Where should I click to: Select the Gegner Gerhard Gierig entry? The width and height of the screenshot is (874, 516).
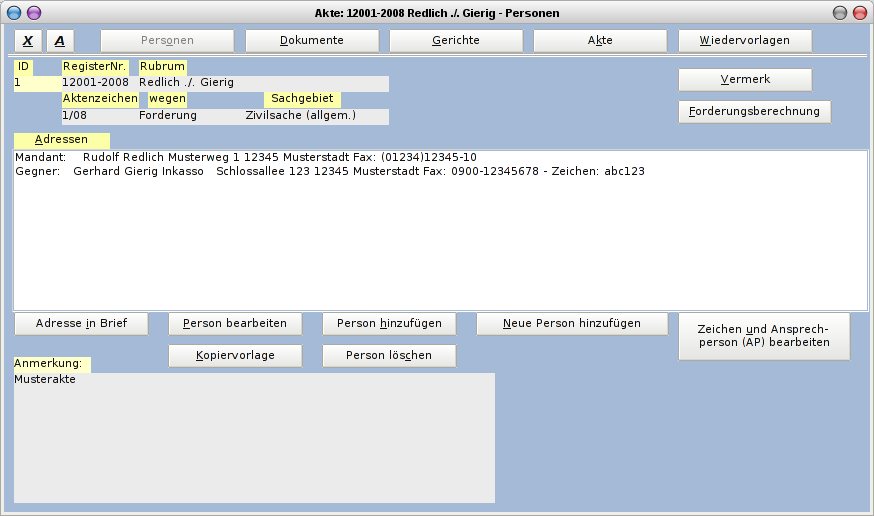click(330, 172)
